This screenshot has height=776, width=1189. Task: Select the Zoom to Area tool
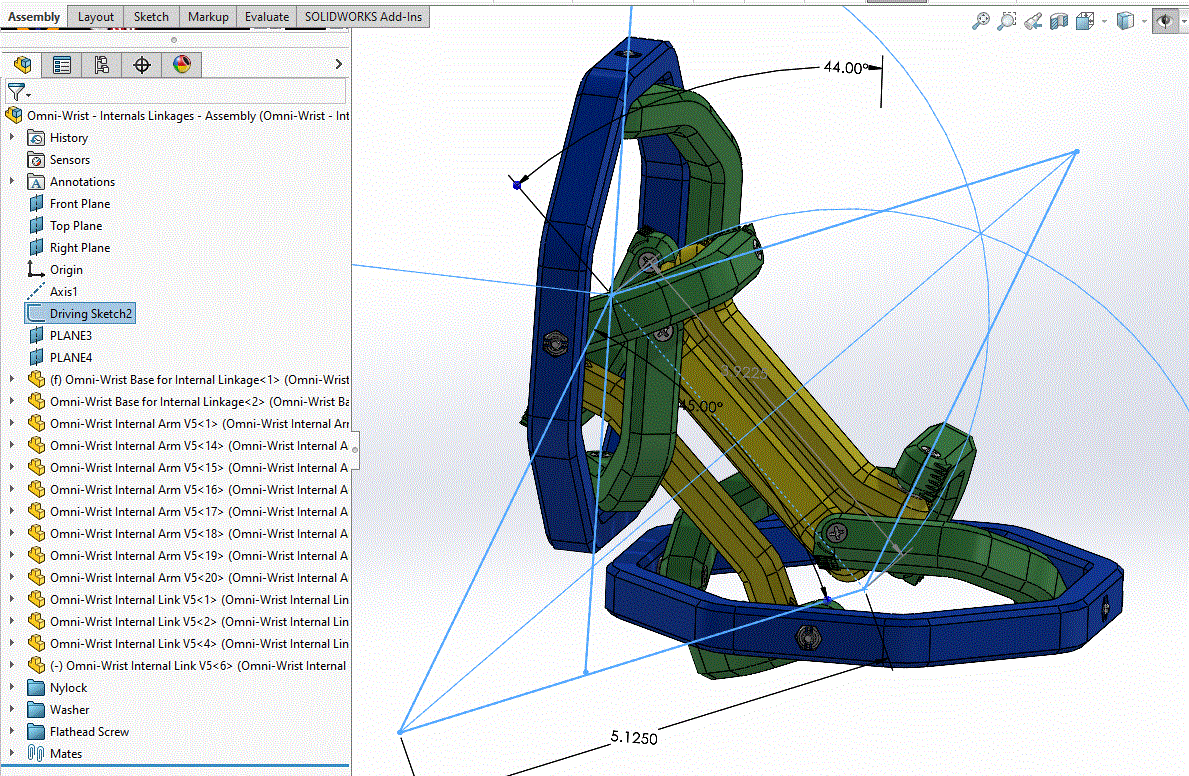(x=1006, y=20)
